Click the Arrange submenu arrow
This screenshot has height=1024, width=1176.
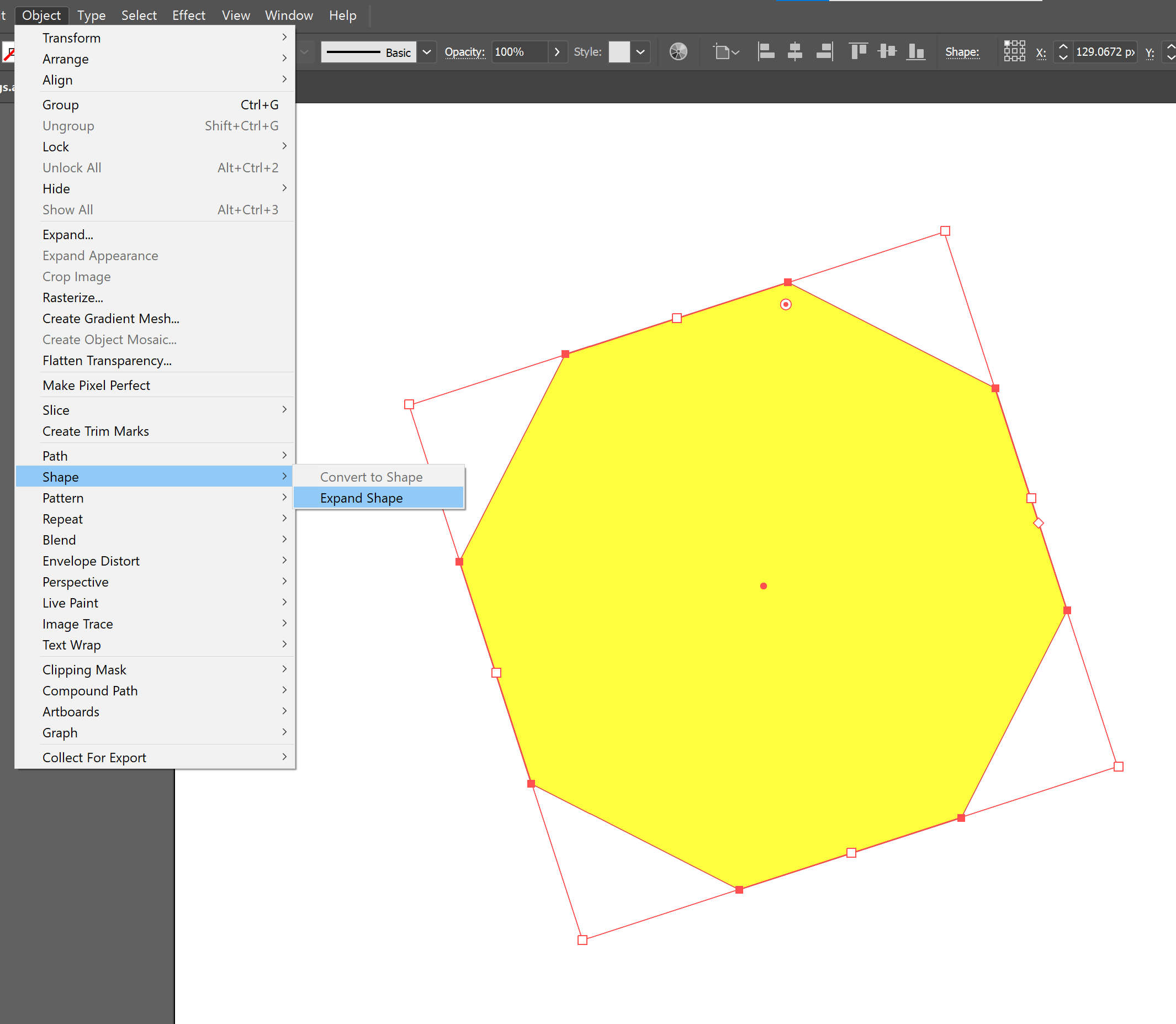coord(285,59)
